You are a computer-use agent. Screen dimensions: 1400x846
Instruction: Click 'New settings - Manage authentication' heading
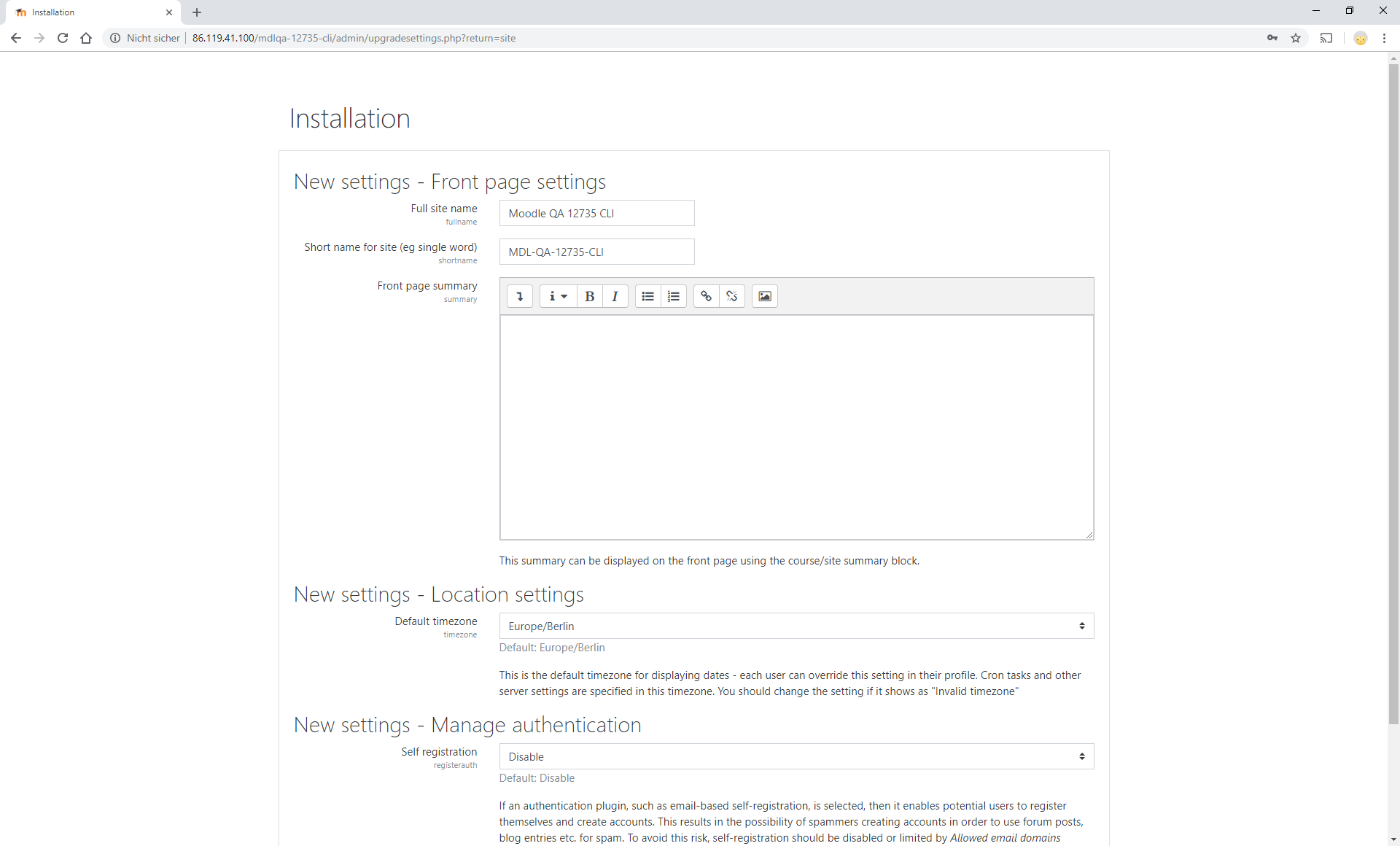coord(467,725)
